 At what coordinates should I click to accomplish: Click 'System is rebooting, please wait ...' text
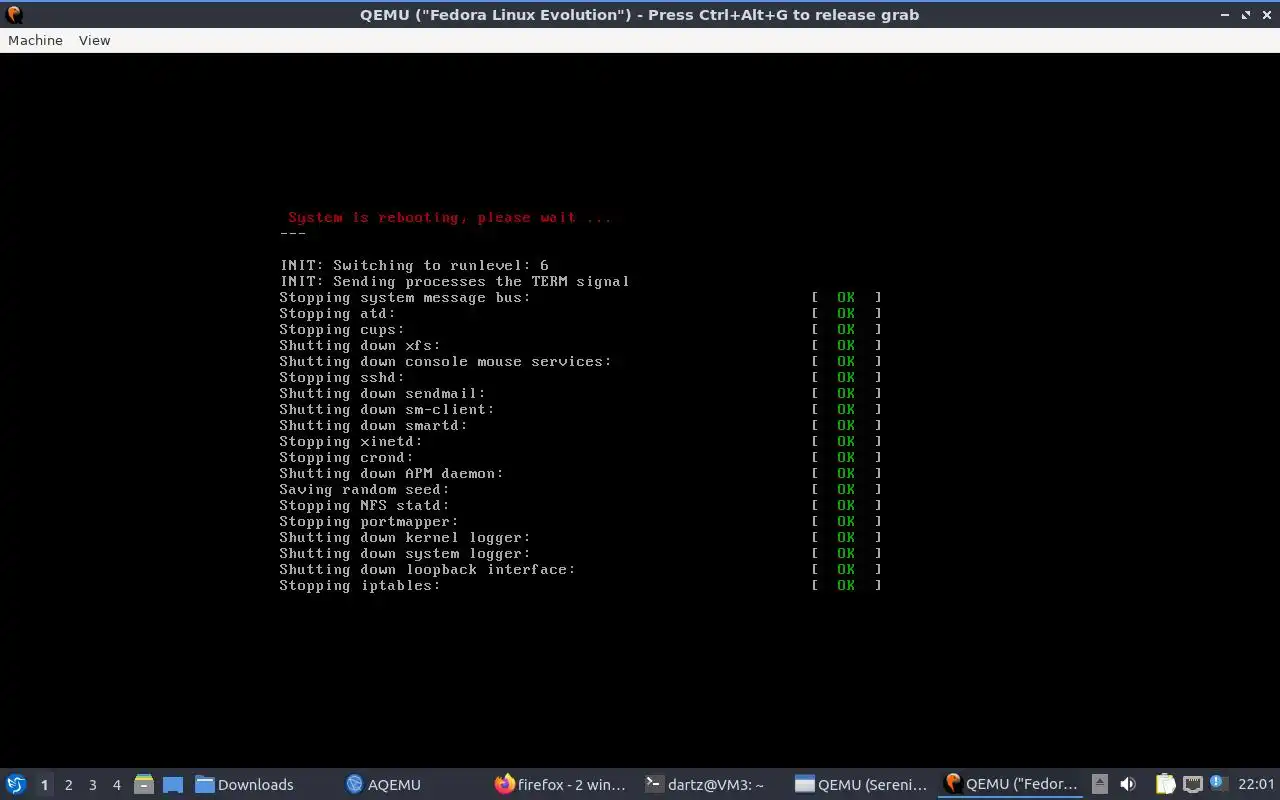[x=449, y=217]
